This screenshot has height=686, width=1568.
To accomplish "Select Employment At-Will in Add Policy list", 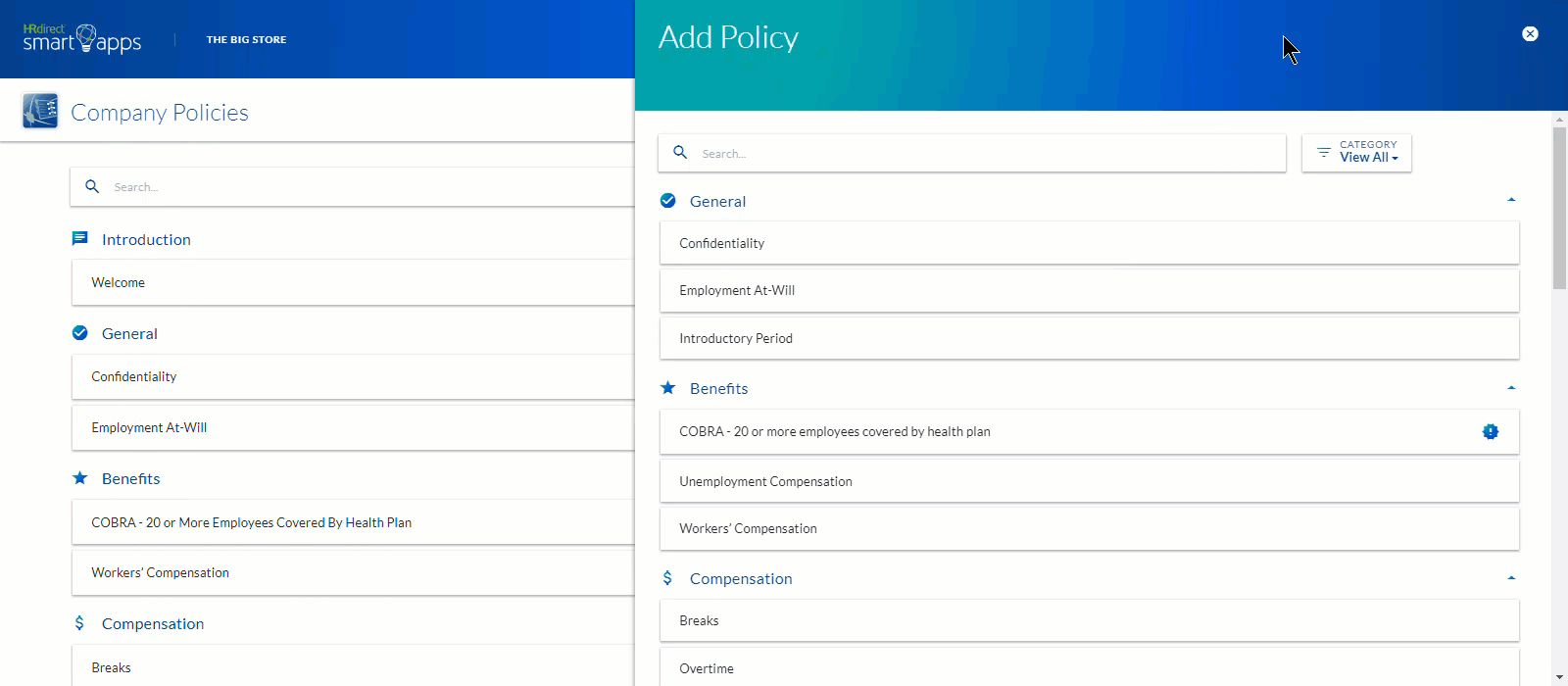I will tap(1090, 290).
